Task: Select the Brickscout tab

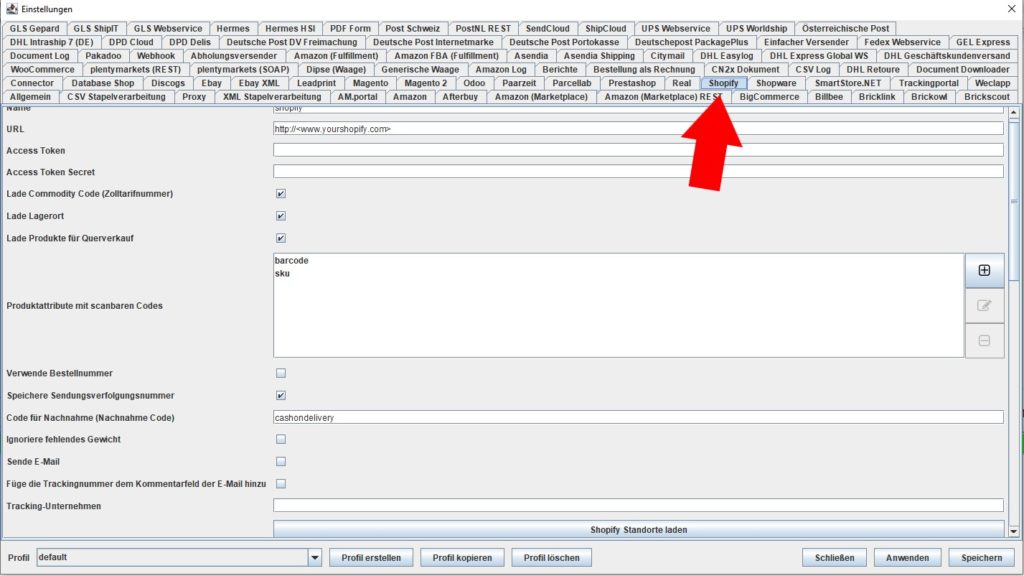Action: coord(987,97)
